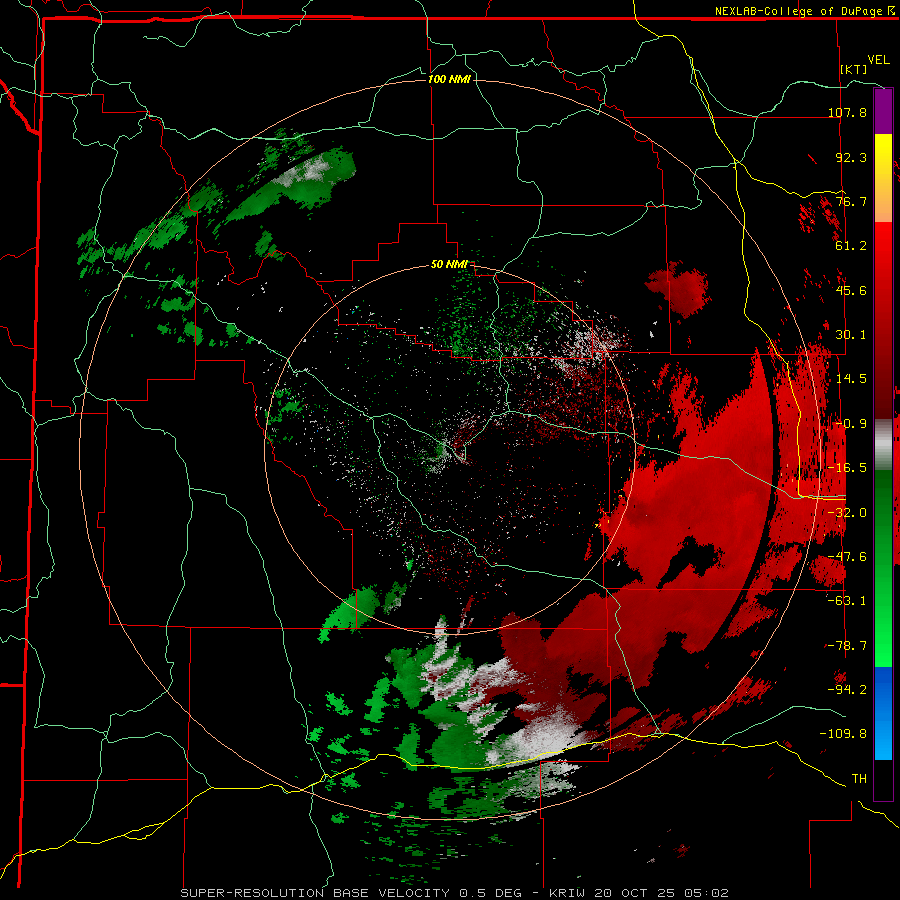Click the 107.8 velocity scale value
900x900 pixels.
pyautogui.click(x=848, y=112)
